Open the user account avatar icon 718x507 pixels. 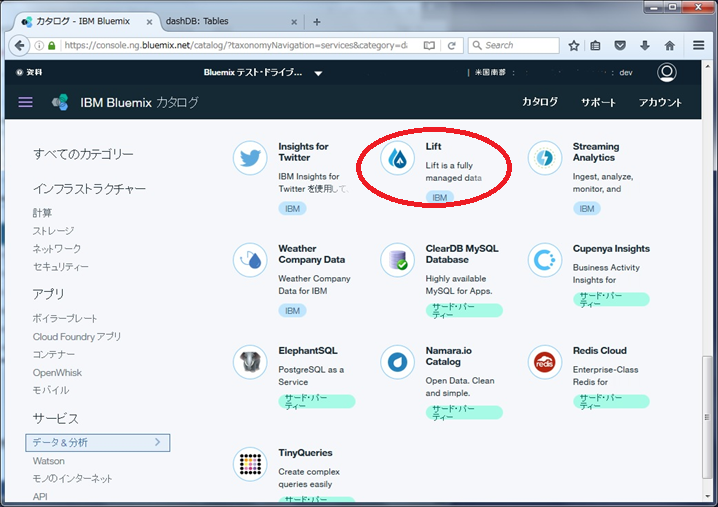tap(667, 73)
